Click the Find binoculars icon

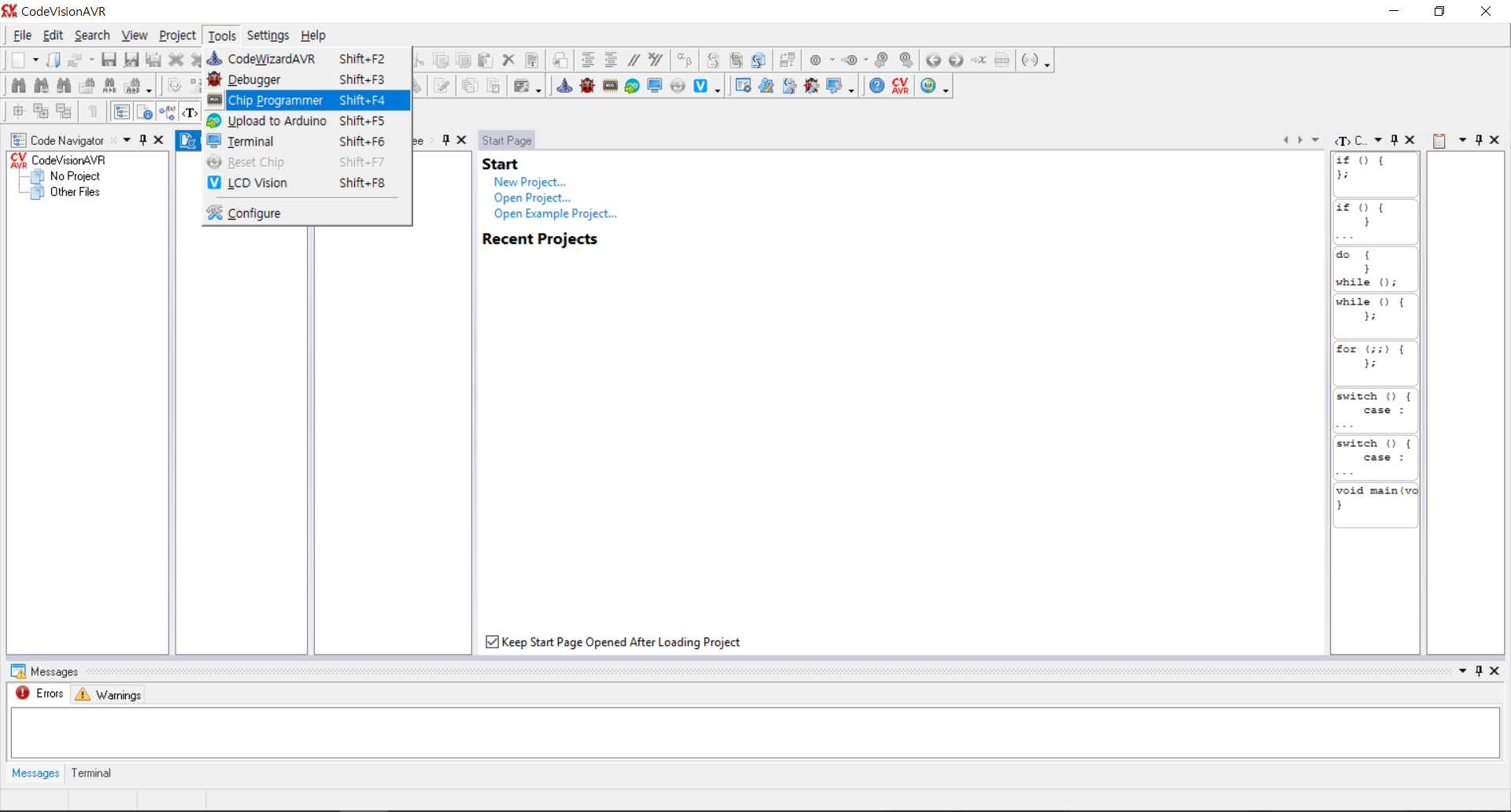[19, 86]
